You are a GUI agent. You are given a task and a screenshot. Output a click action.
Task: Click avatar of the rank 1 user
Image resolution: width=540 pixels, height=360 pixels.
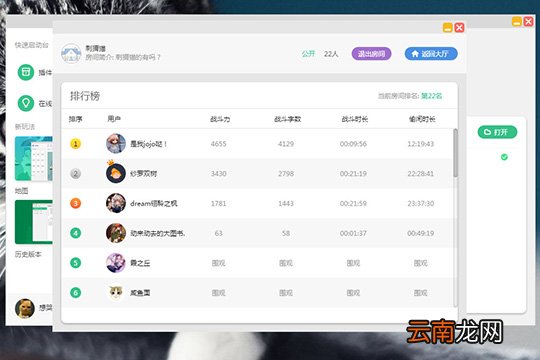116,143
